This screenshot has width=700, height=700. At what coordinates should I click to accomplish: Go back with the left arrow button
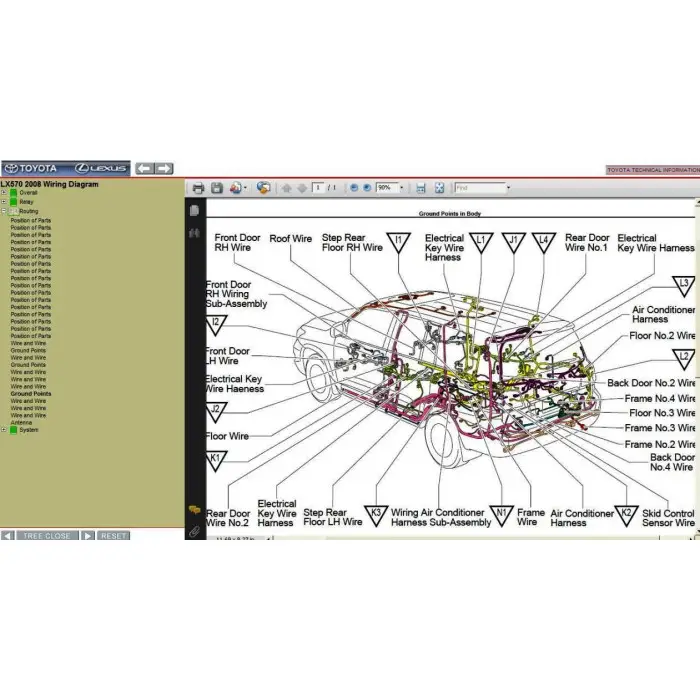pos(144,169)
